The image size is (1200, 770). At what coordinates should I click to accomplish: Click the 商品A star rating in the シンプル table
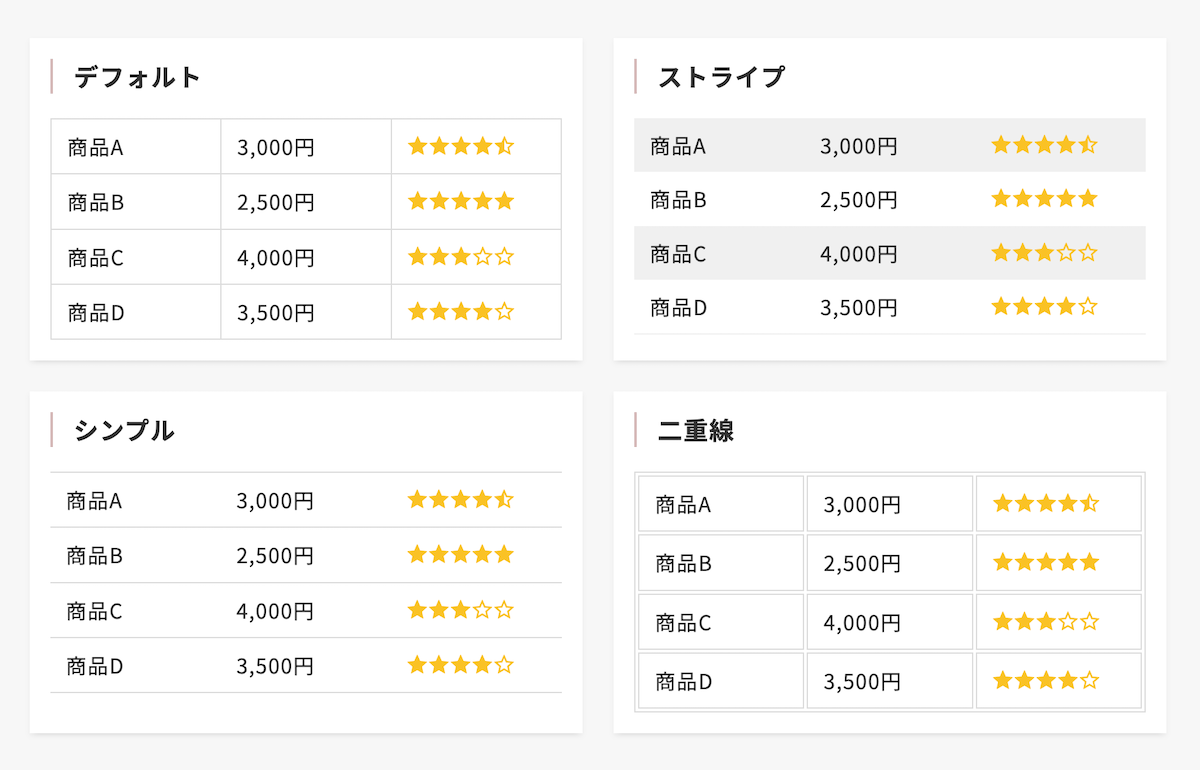[460, 499]
